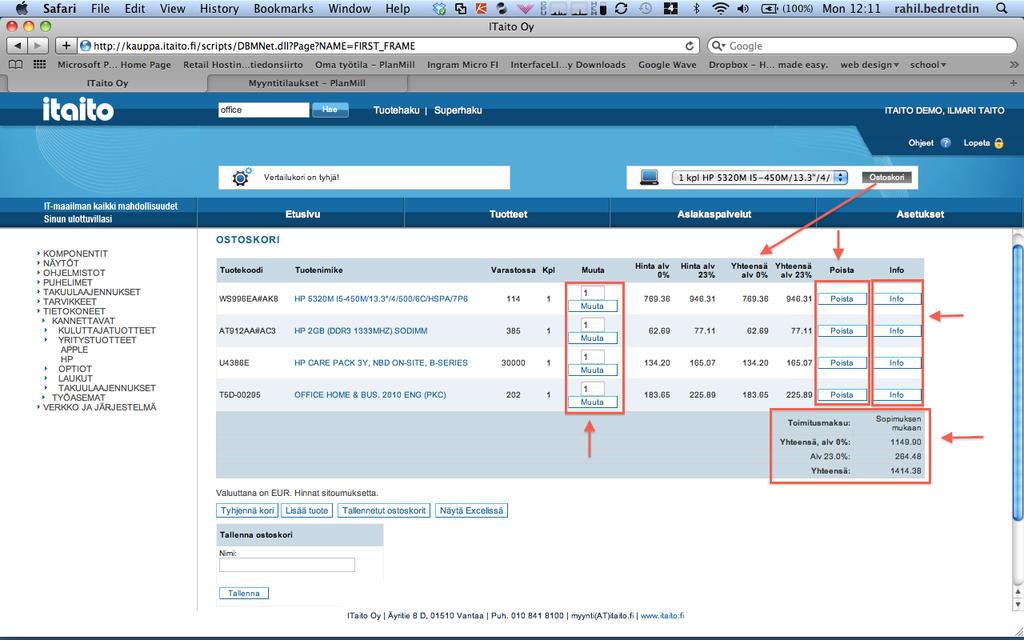The image size is (1024, 640).
Task: Open the File menu
Action: pyautogui.click(x=101, y=8)
